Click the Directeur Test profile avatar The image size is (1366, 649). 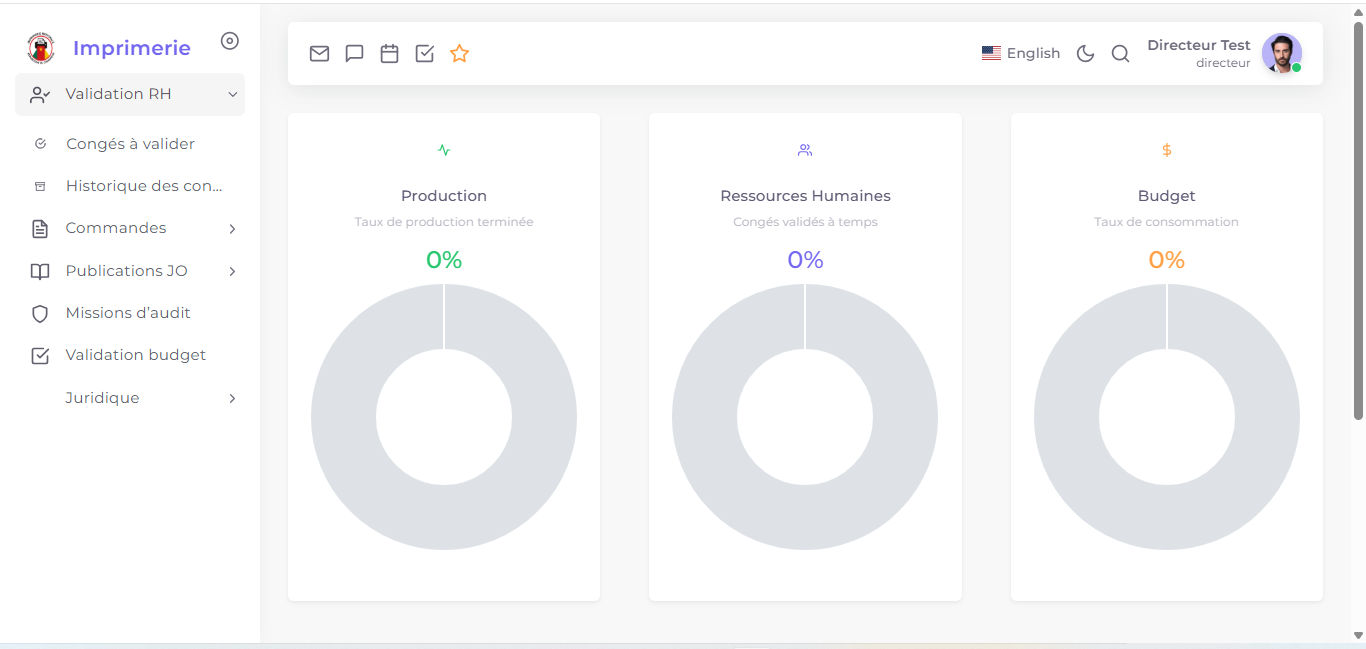click(1281, 54)
